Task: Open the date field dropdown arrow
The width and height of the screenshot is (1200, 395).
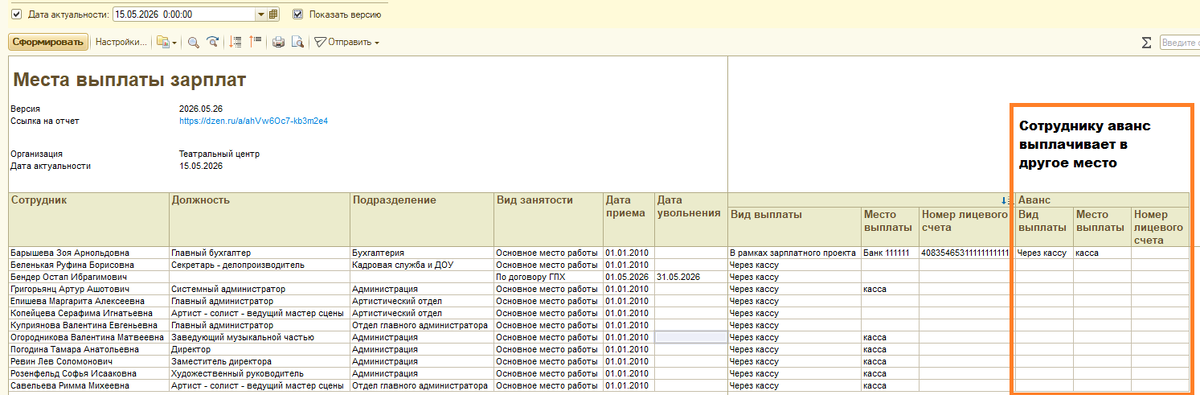Action: point(261,15)
